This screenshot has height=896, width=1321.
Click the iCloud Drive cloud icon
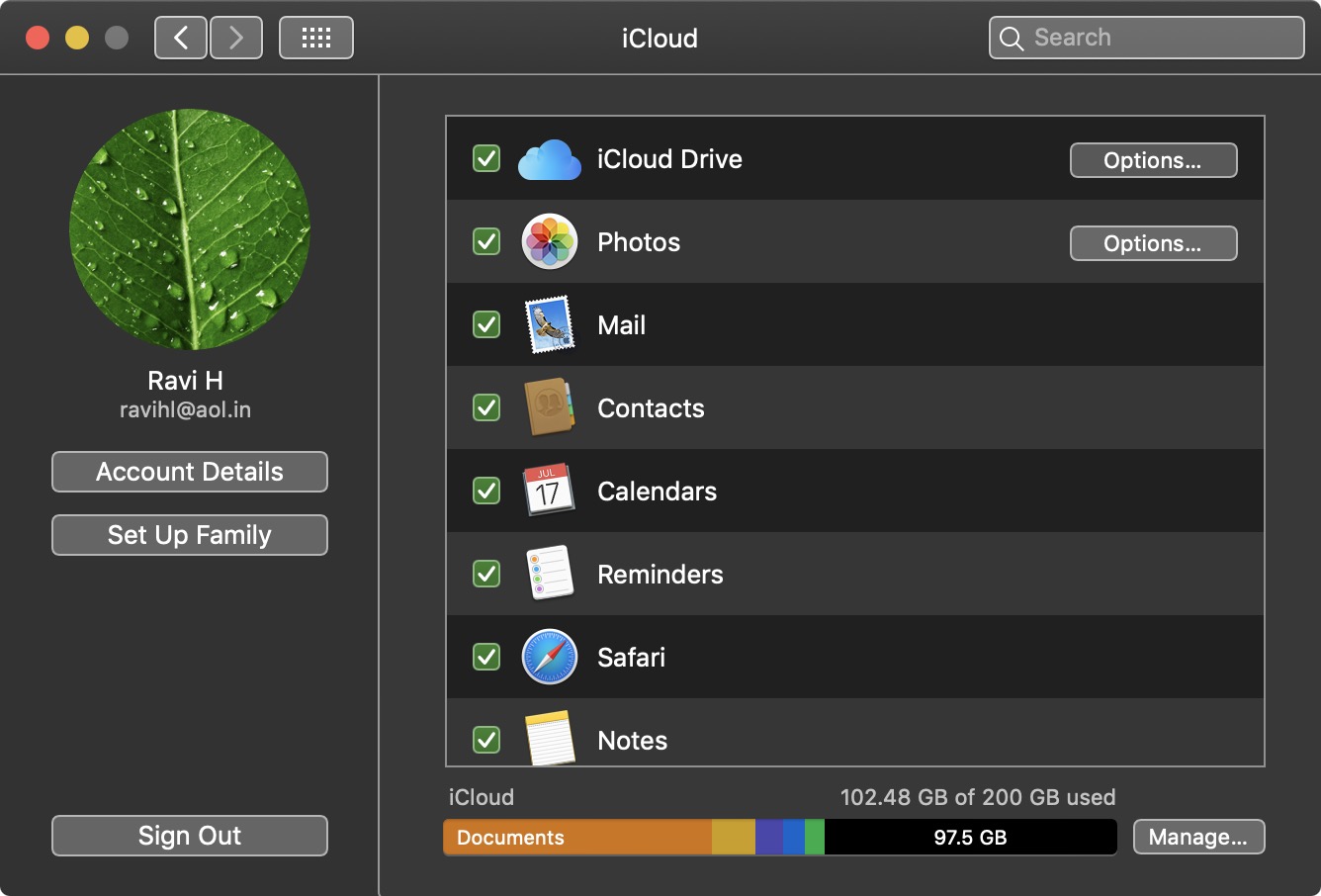550,159
